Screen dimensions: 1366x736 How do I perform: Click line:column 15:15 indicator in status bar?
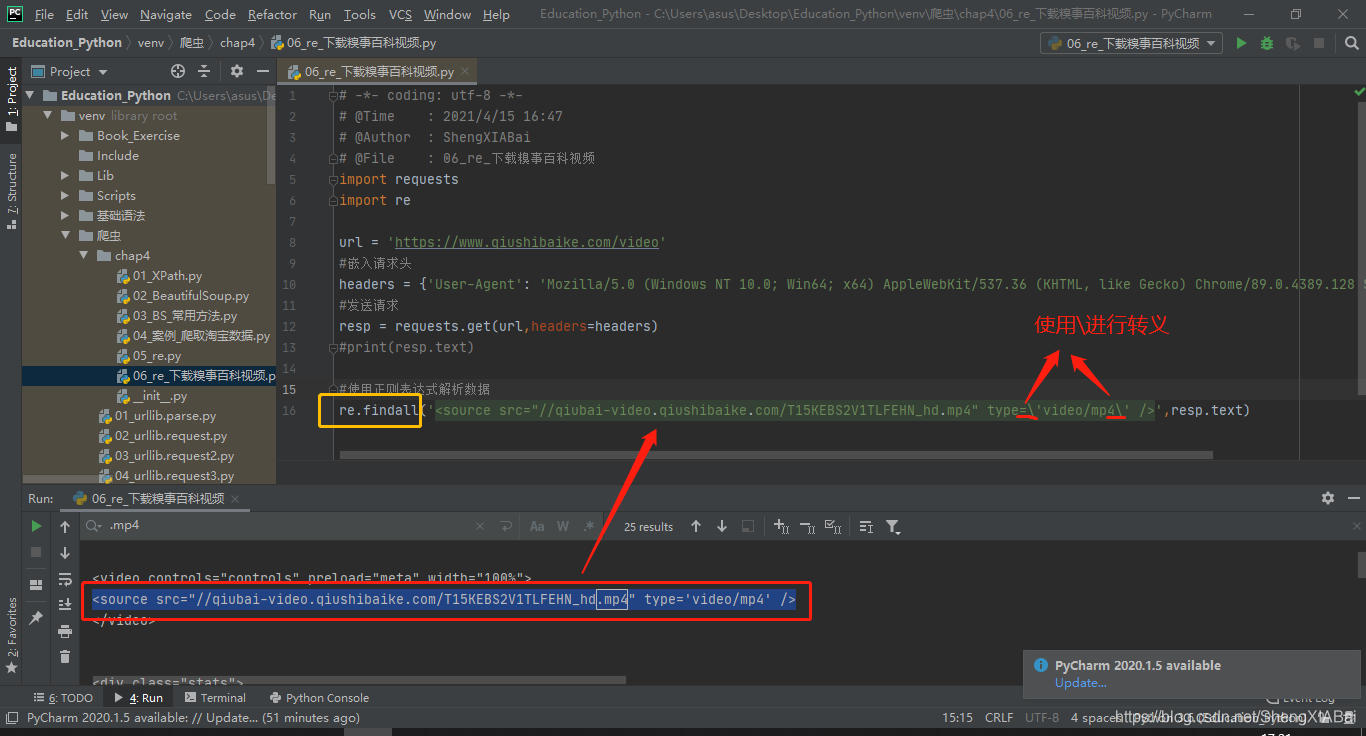tap(957, 718)
